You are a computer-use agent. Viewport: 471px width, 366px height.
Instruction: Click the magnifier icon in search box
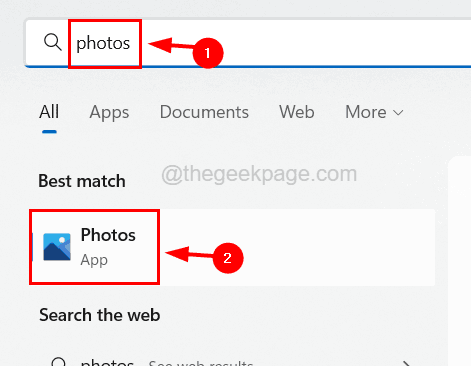pyautogui.click(x=53, y=42)
